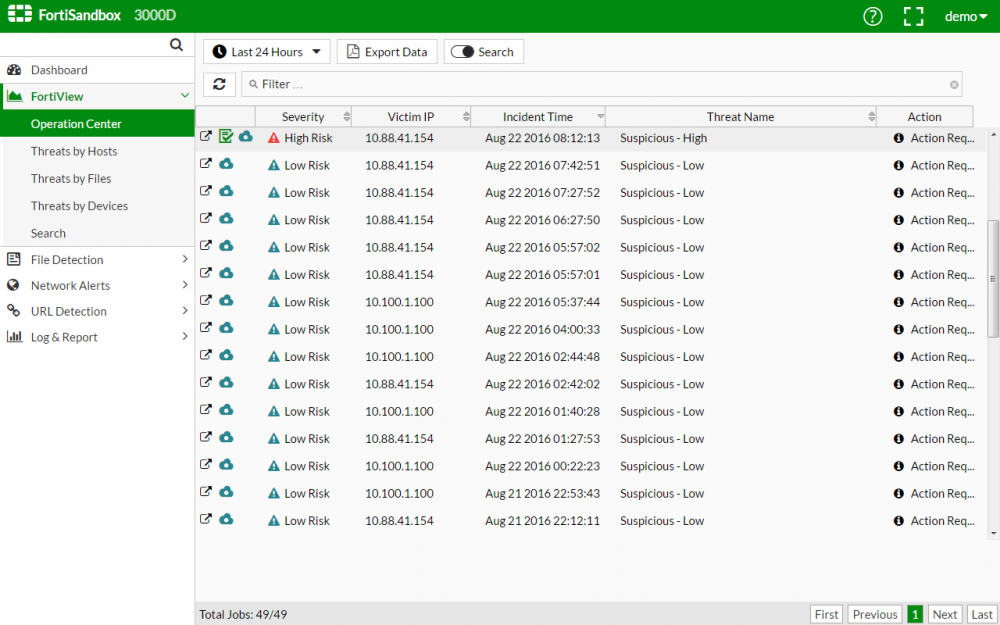Sort by the Victim IP column
This screenshot has width=1000, height=625.
pyautogui.click(x=411, y=117)
